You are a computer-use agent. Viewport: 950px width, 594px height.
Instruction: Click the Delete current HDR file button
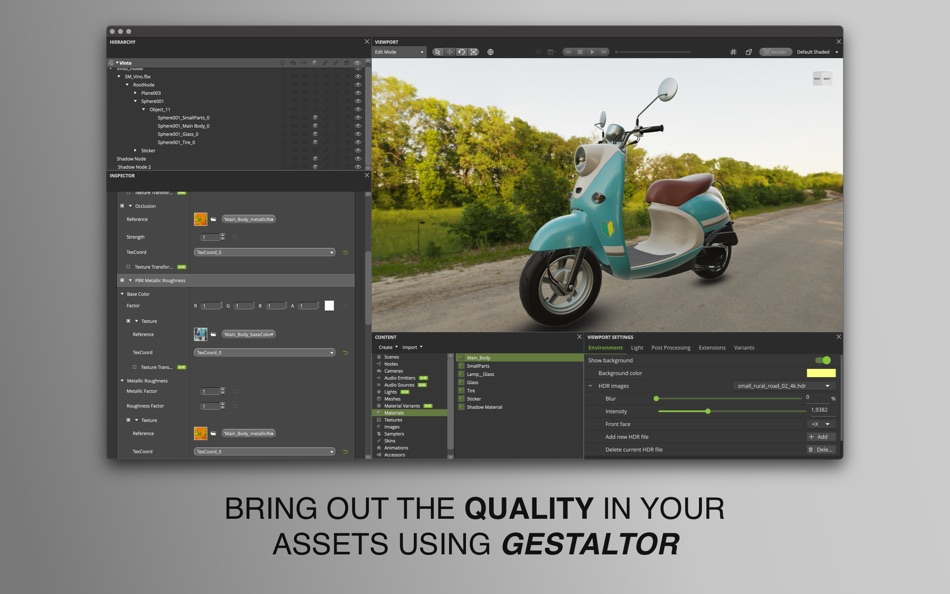pyautogui.click(x=820, y=450)
